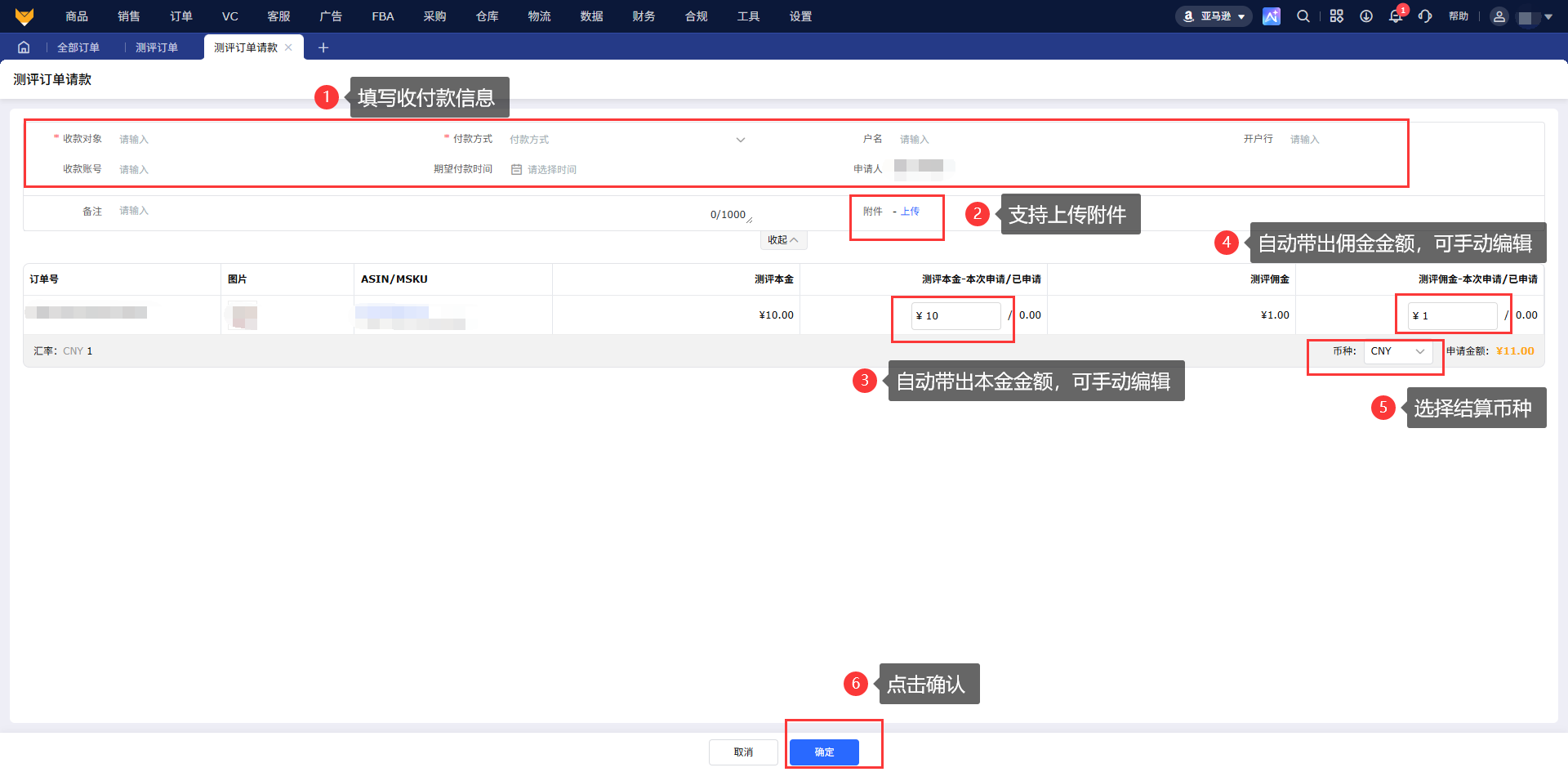
Task: Click the fox logo icon
Action: click(x=24, y=16)
